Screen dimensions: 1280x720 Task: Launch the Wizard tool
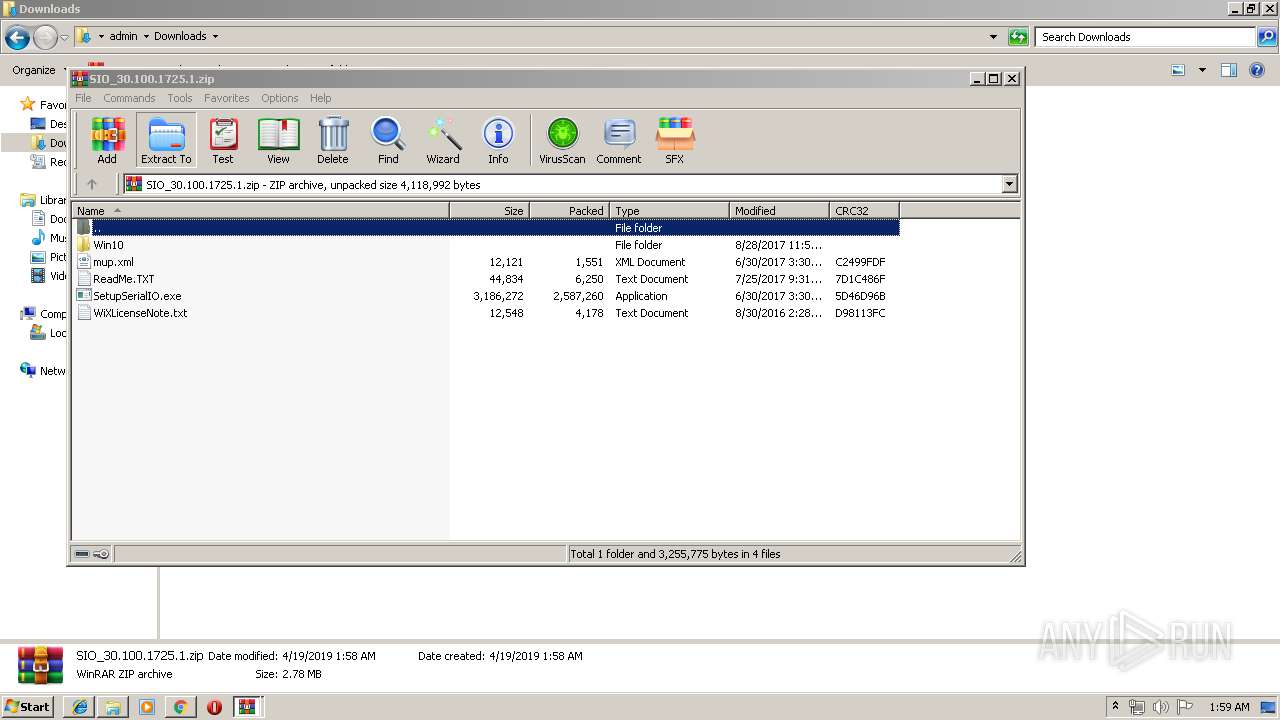point(443,140)
